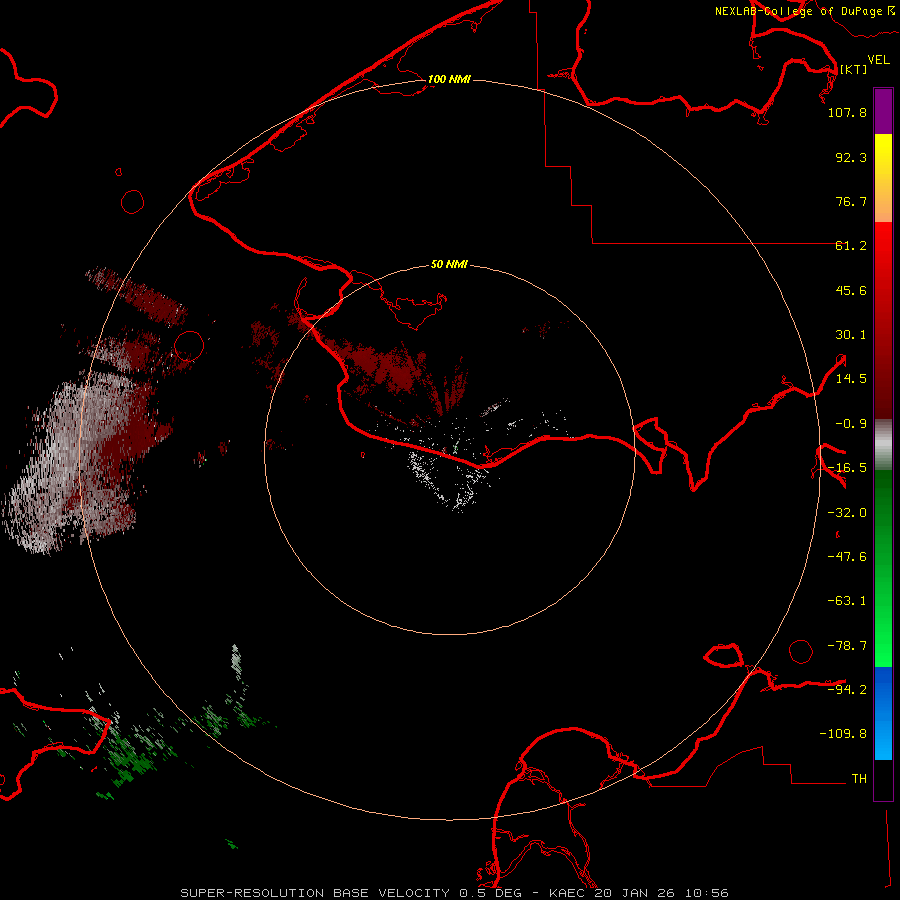Click the 92.3 legend value

pos(851,157)
